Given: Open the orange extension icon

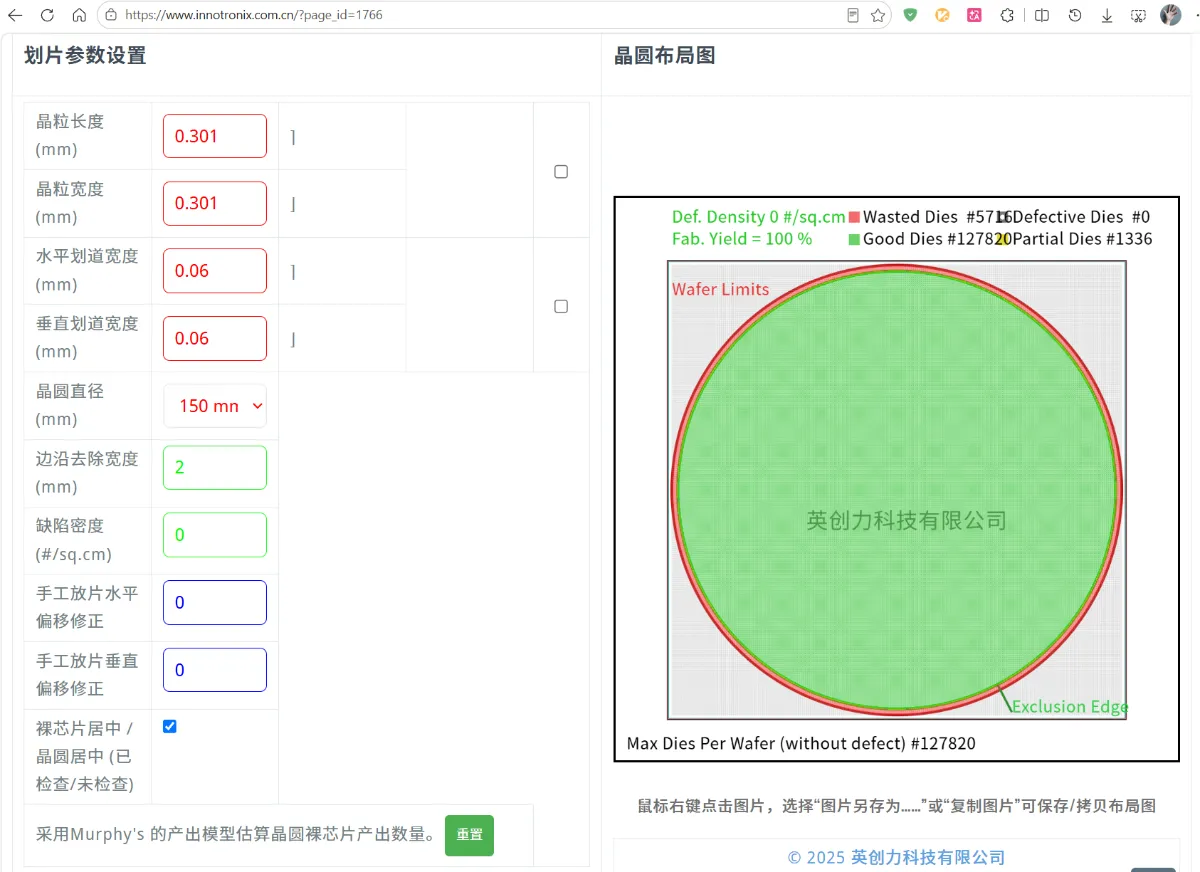Looking at the screenshot, I should point(942,15).
